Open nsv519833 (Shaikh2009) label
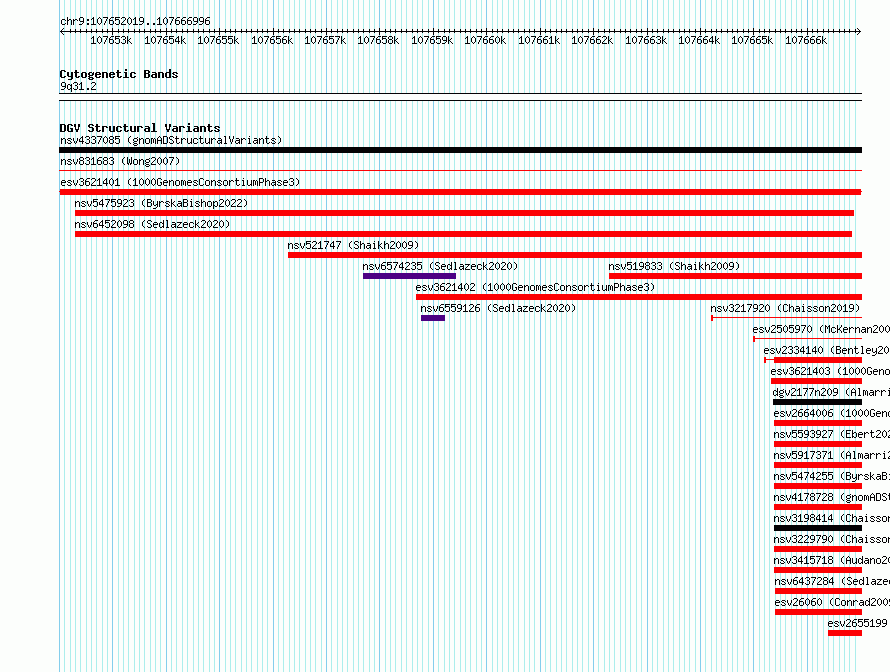 (x=674, y=266)
